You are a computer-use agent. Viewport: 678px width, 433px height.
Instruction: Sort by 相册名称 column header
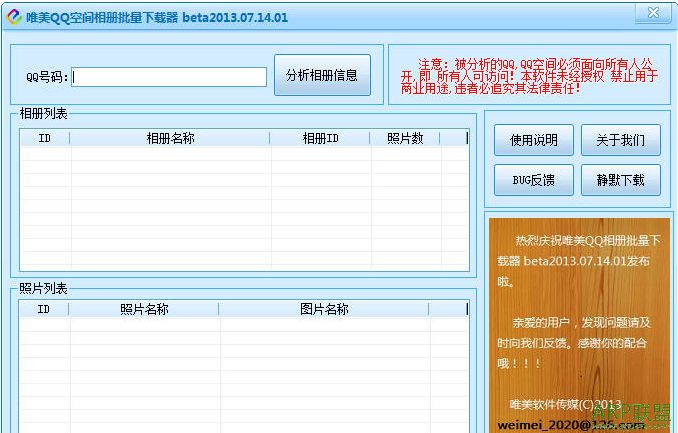pyautogui.click(x=170, y=138)
